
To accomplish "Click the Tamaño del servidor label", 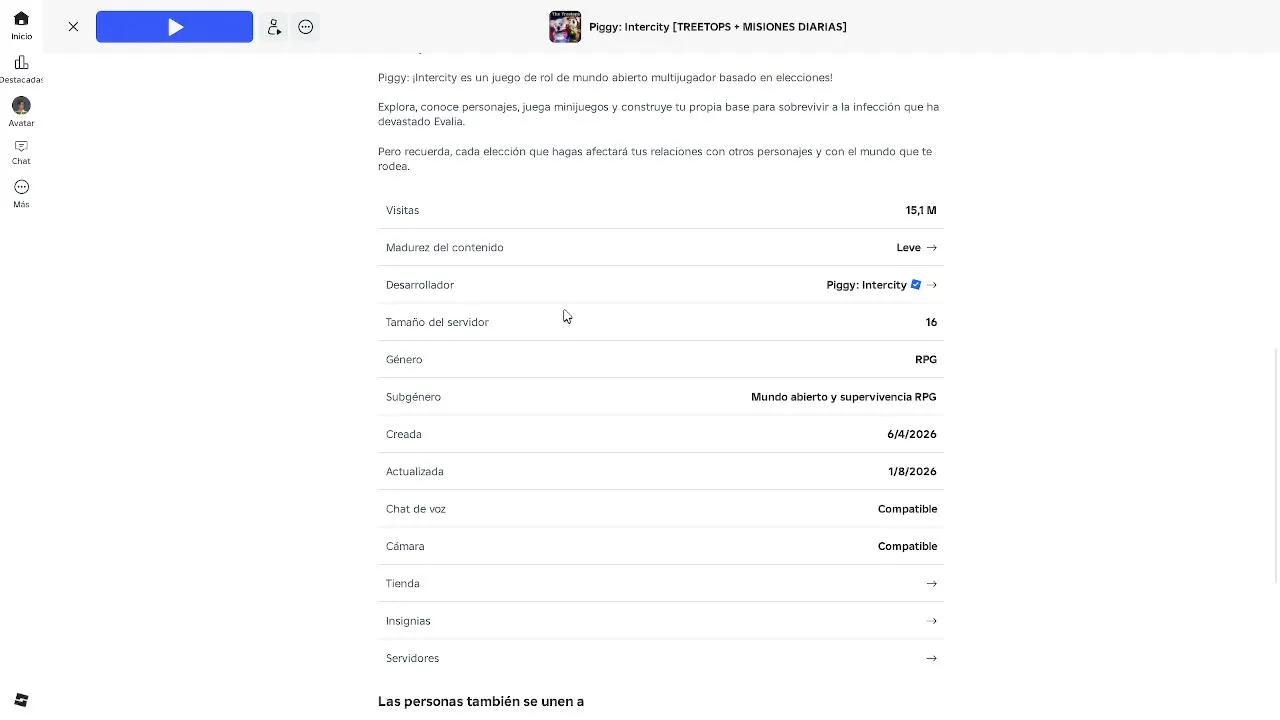I will 437,322.
